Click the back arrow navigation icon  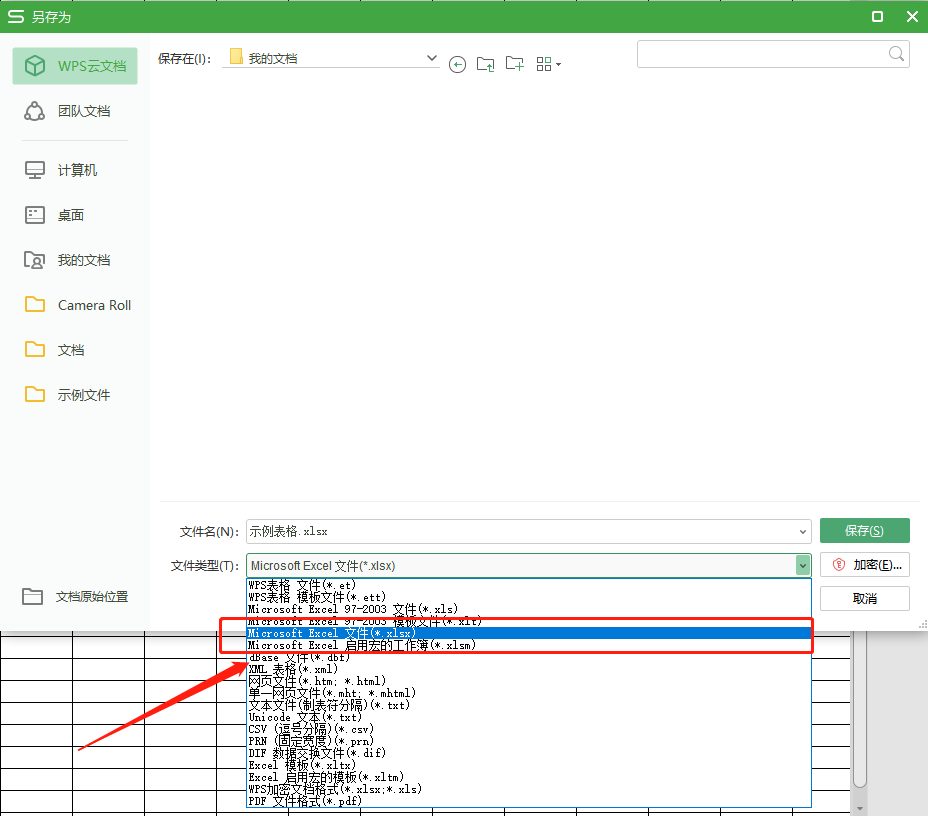click(457, 64)
